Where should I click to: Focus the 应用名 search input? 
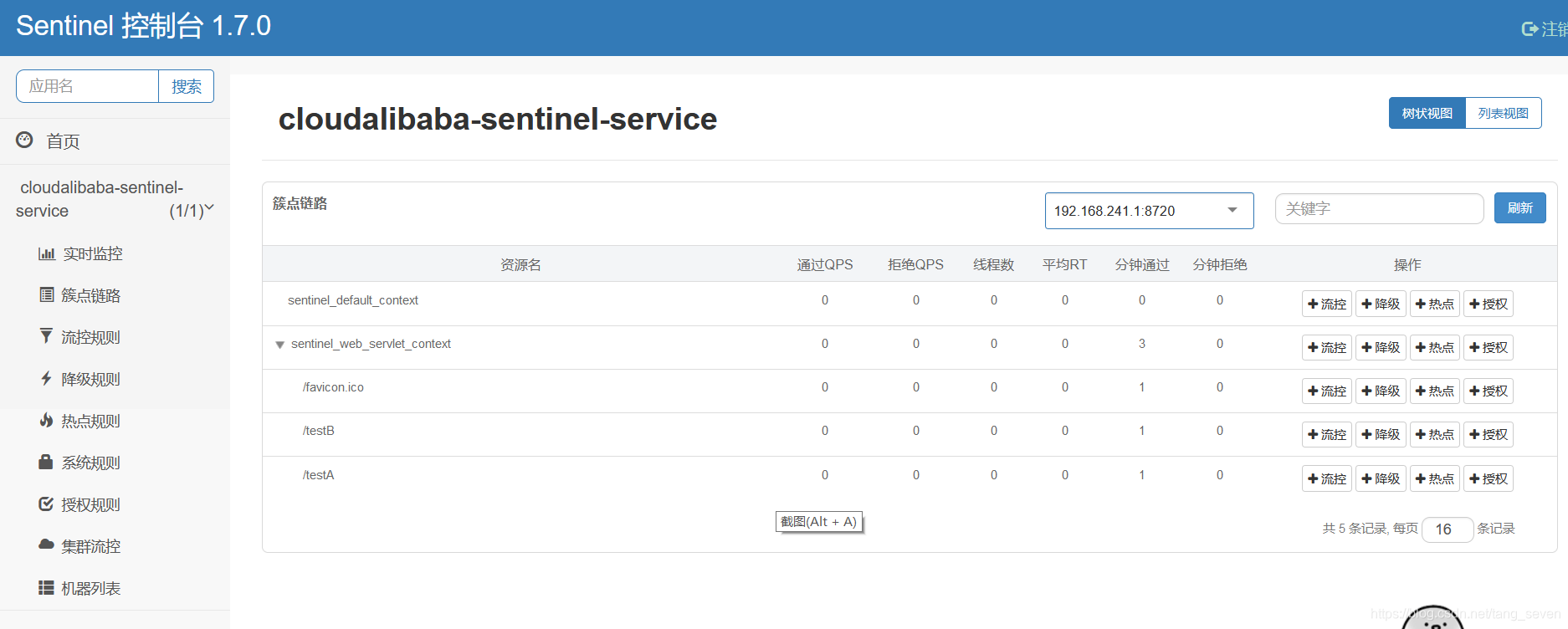87,86
